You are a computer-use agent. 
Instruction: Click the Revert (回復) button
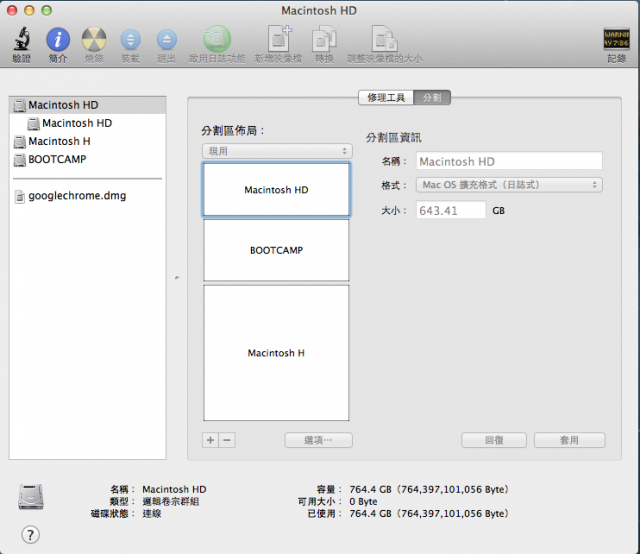(x=494, y=440)
